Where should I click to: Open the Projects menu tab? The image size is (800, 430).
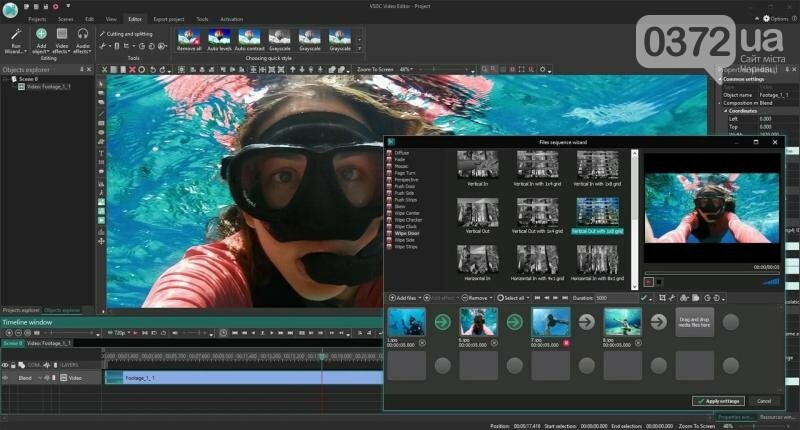37,19
